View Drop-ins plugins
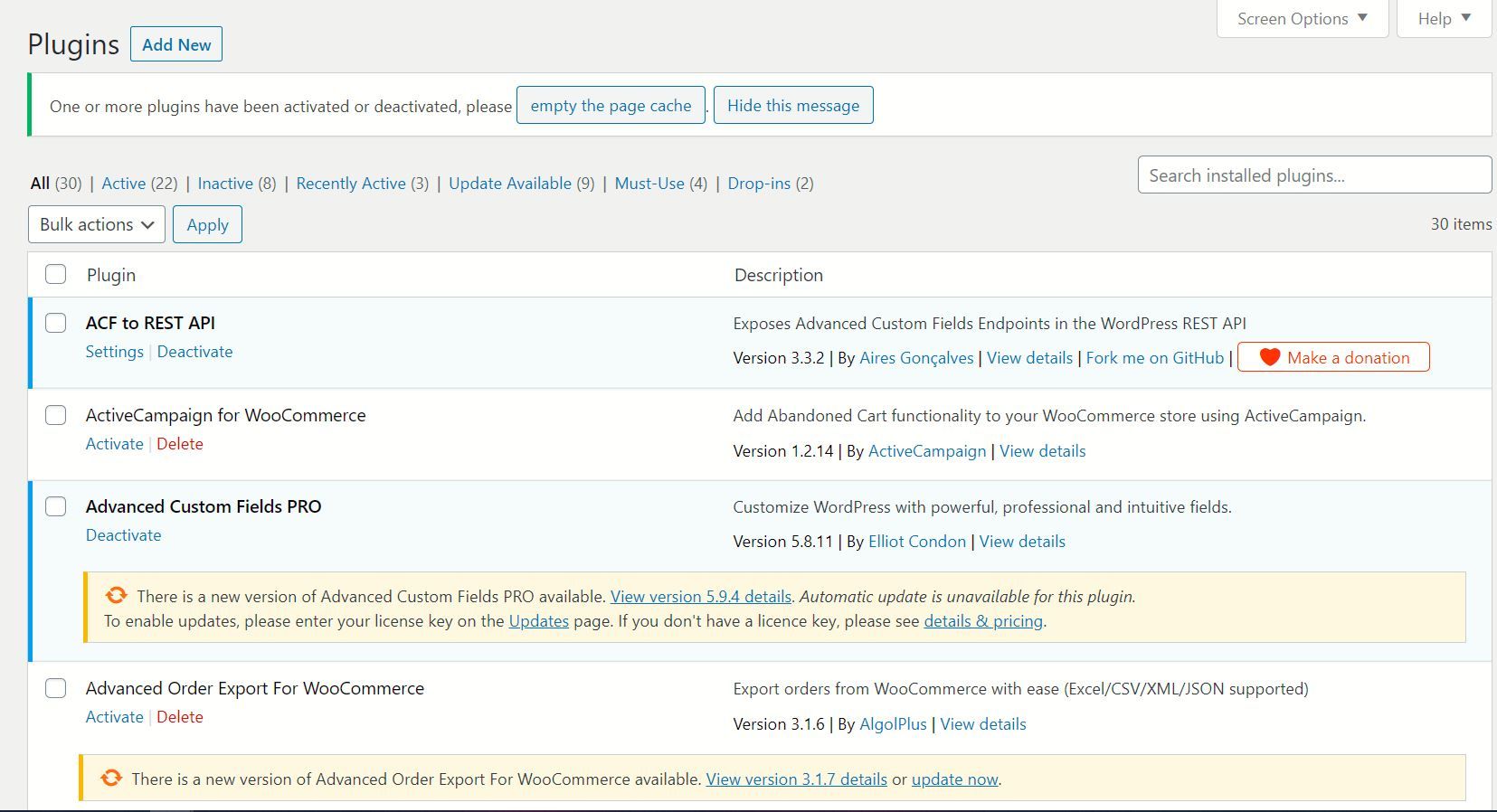Image resolution: width=1497 pixels, height=812 pixels. tap(759, 183)
